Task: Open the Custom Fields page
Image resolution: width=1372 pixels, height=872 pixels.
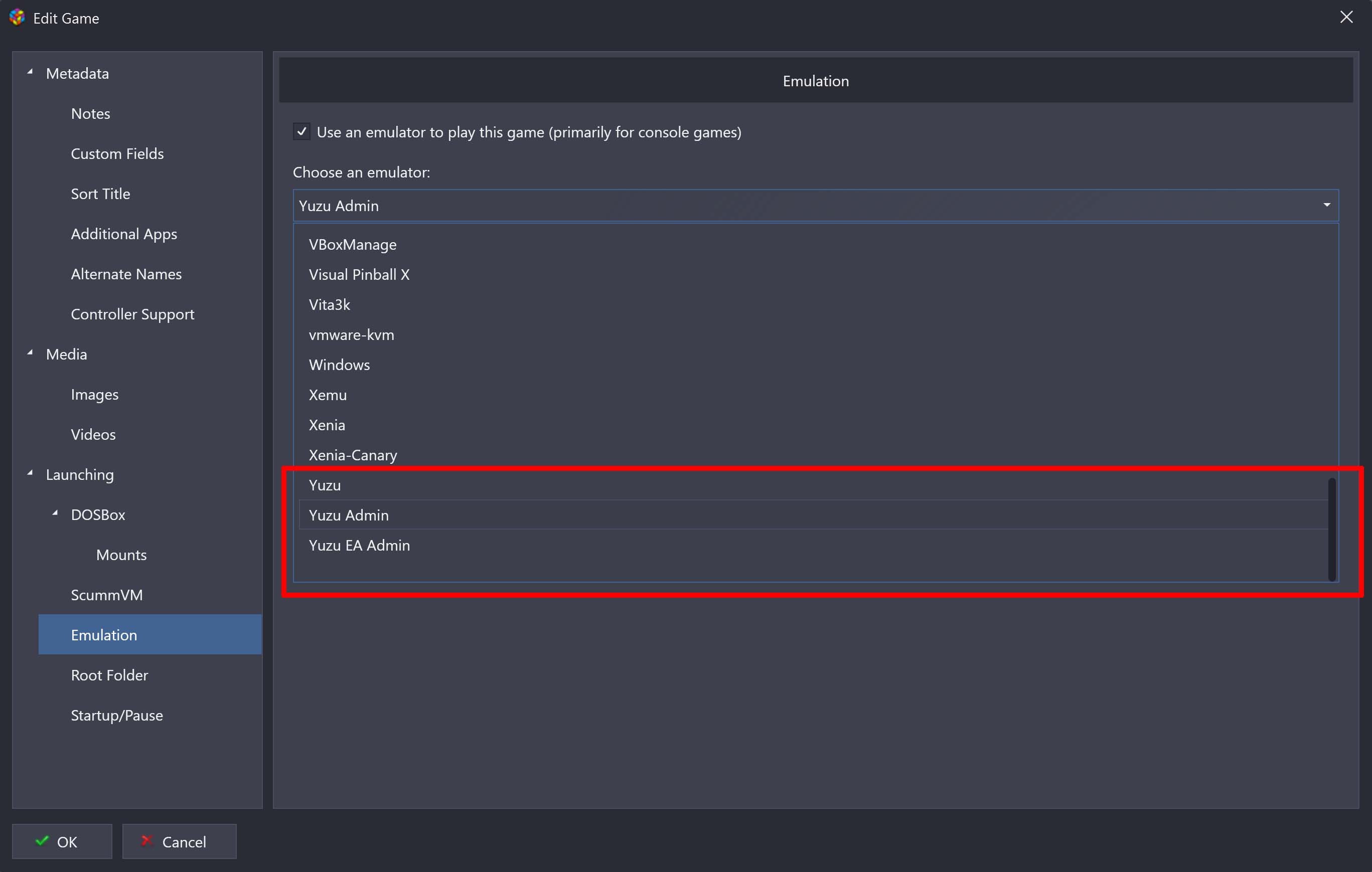Action: tap(117, 154)
